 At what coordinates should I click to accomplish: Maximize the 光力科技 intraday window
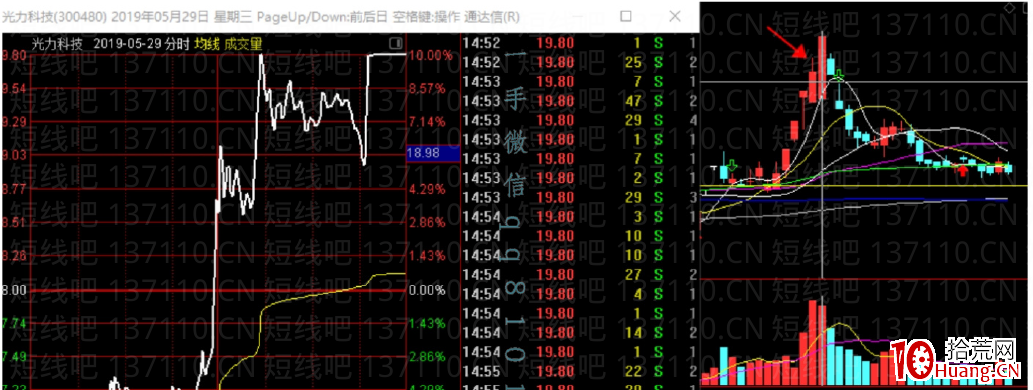[x=627, y=16]
